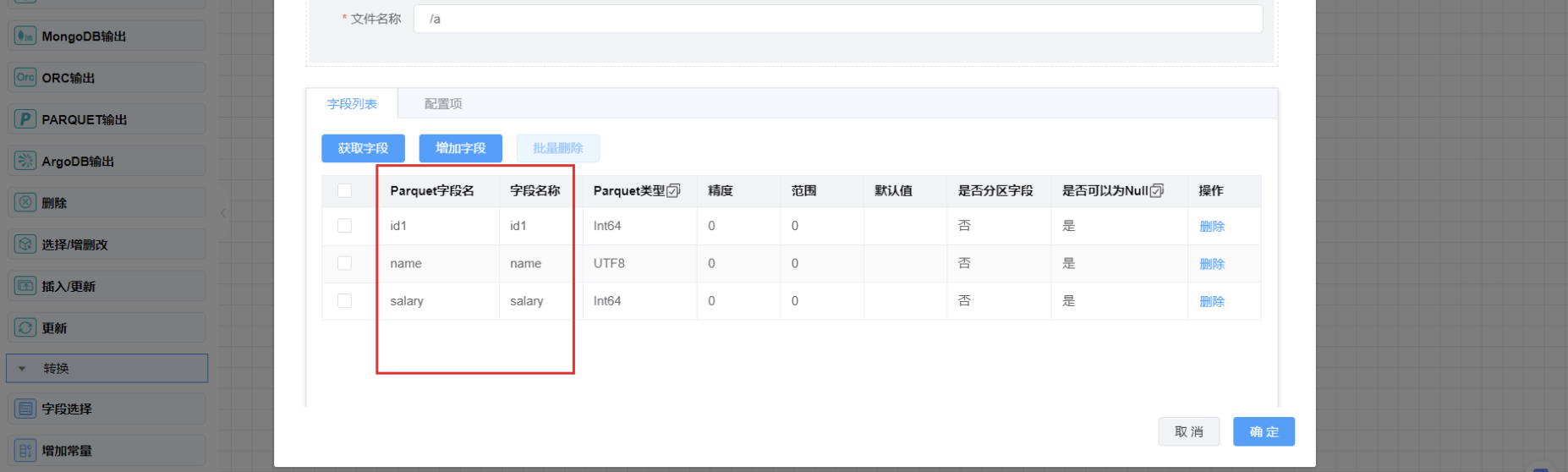Check the checkbox for salary row
1568x472 pixels.
344,300
